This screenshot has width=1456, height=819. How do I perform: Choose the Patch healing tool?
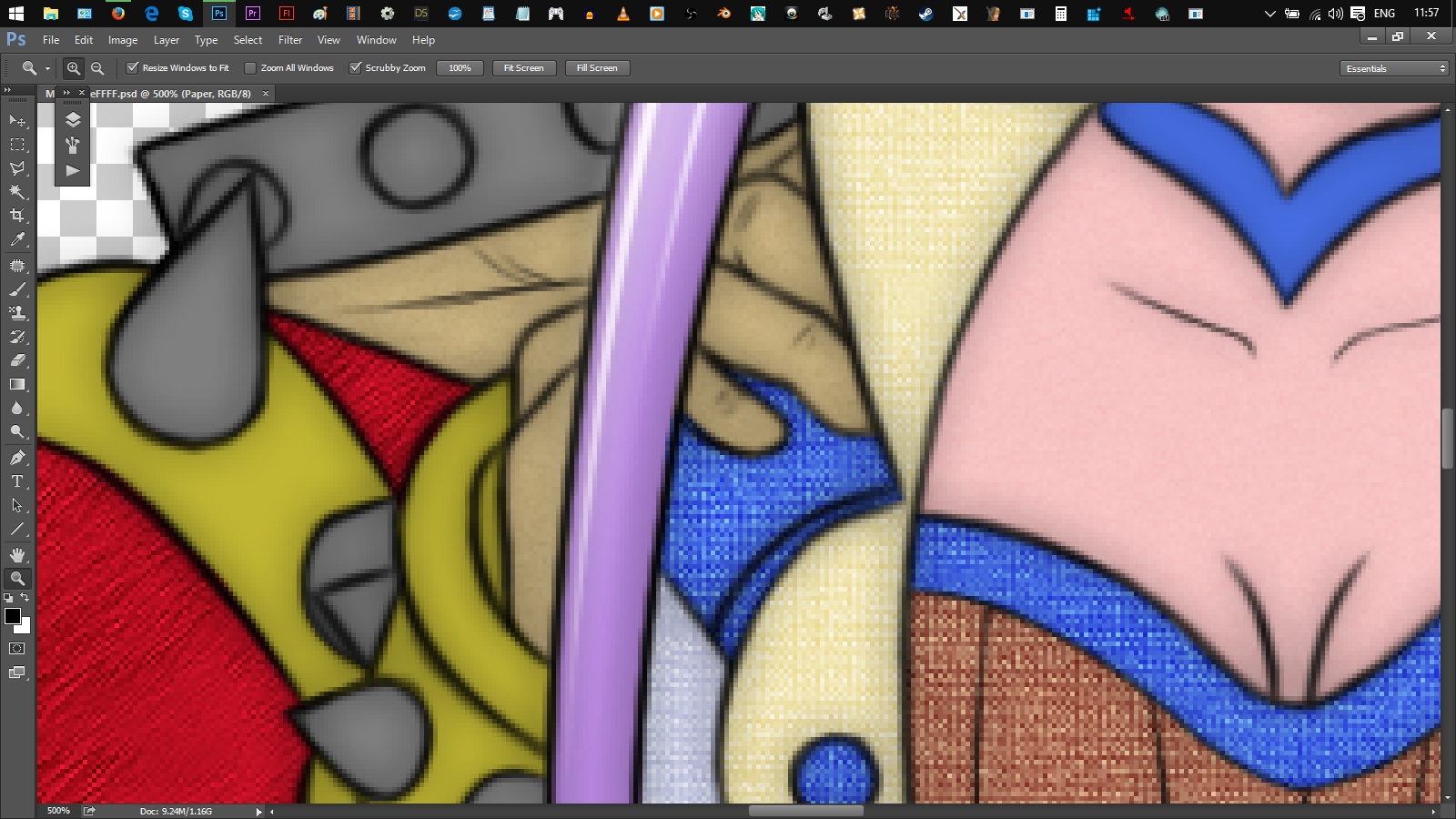(17, 266)
